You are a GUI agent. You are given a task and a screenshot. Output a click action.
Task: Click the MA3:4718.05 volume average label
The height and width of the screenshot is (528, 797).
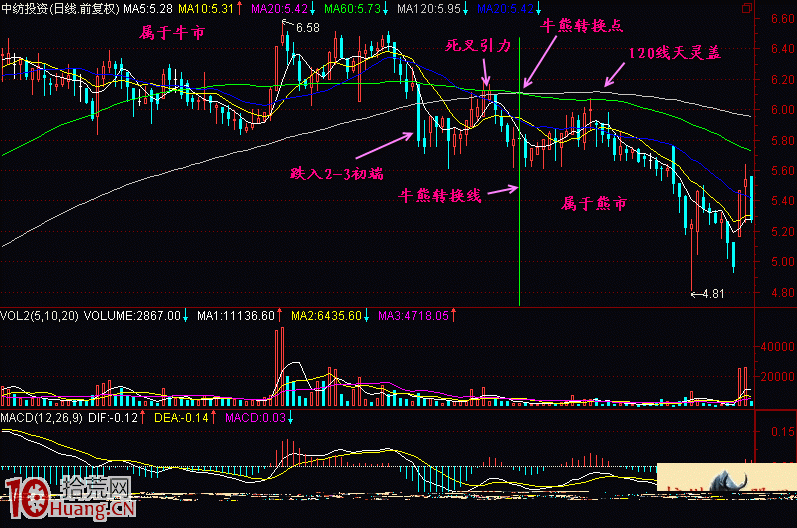[x=413, y=316]
